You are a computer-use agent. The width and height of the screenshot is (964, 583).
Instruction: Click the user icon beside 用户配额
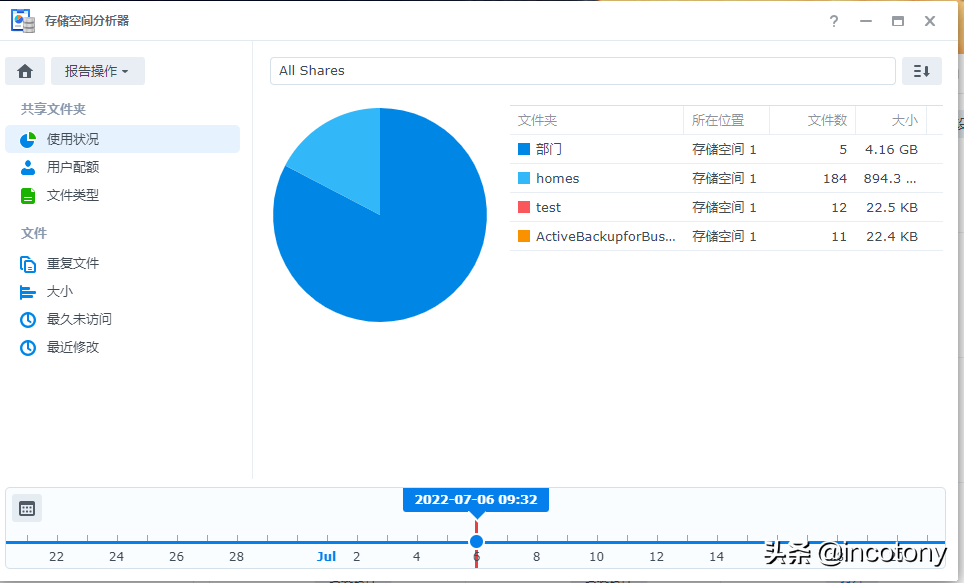(28, 167)
